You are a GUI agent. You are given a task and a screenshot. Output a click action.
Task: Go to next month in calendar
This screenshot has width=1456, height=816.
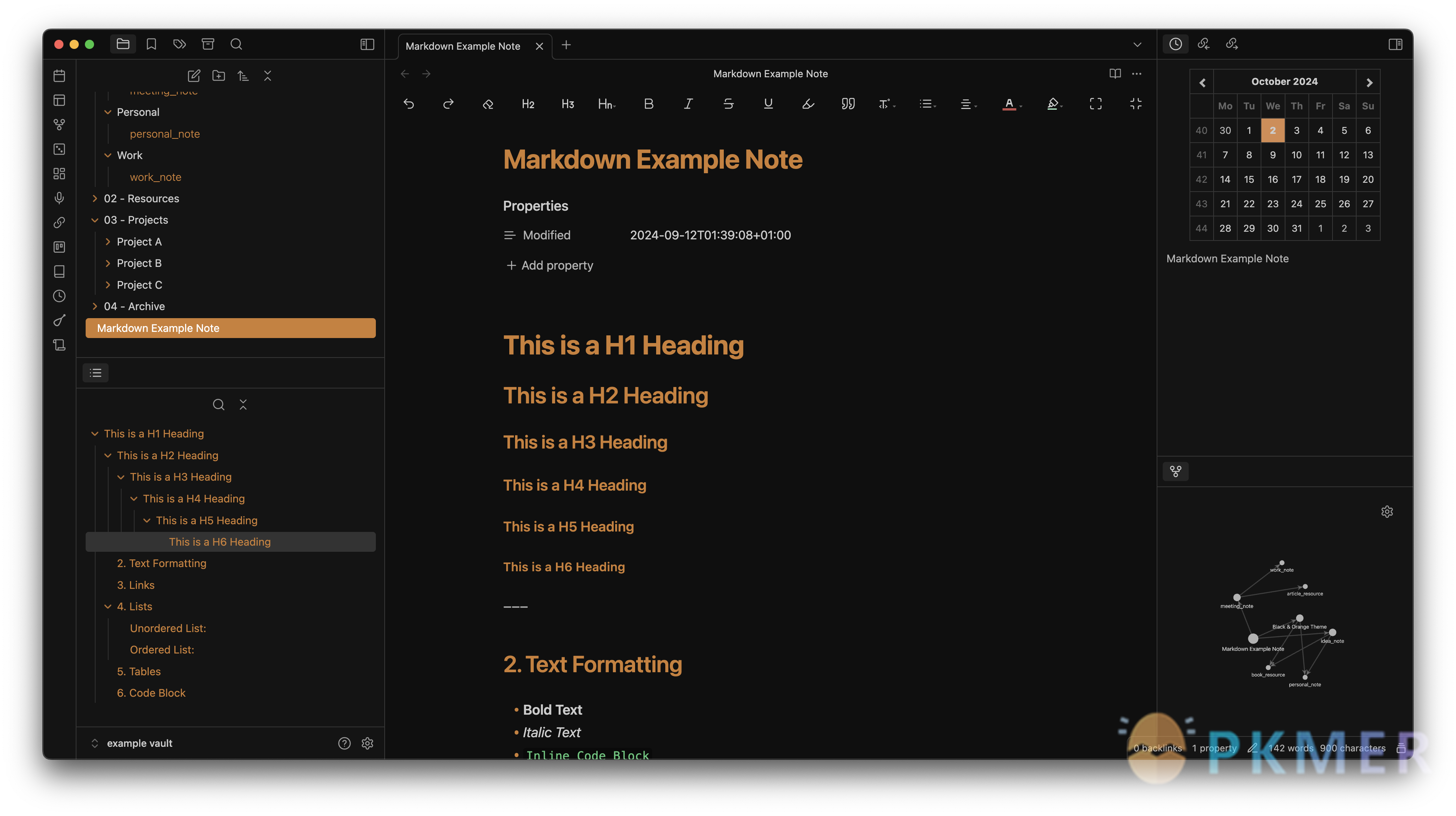click(x=1369, y=82)
